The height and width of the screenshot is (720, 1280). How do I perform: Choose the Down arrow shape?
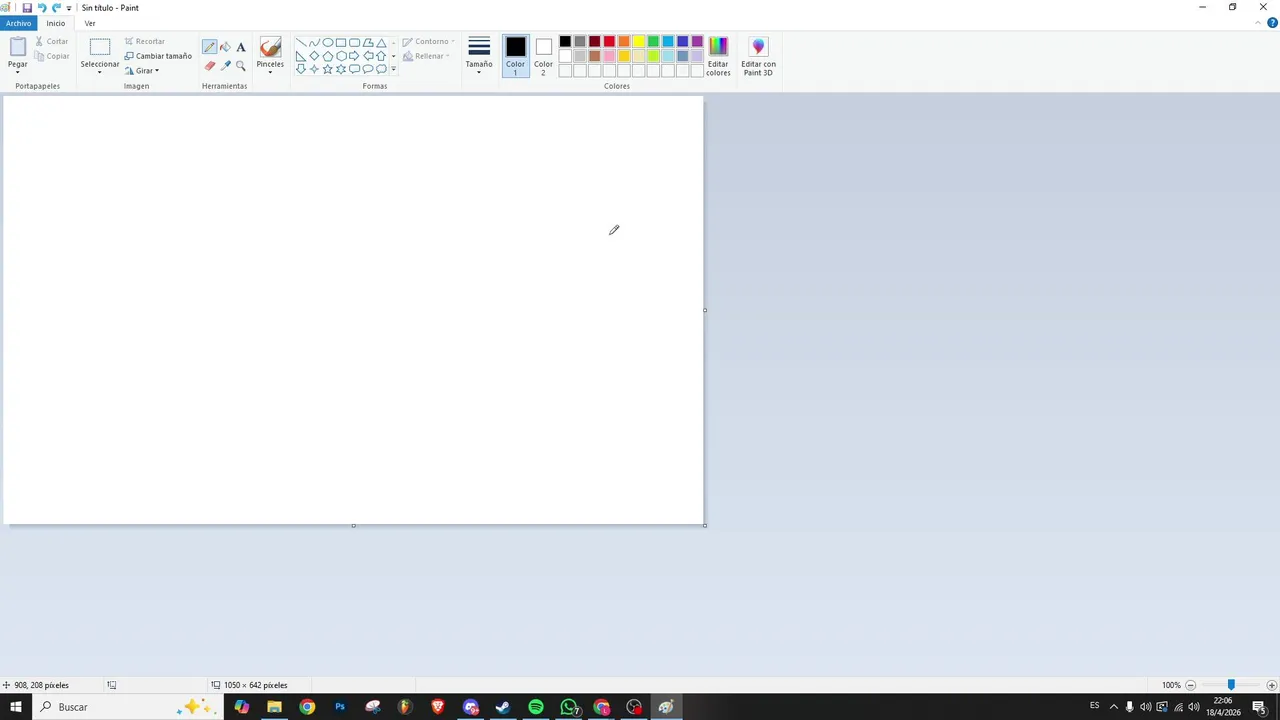(x=301, y=69)
